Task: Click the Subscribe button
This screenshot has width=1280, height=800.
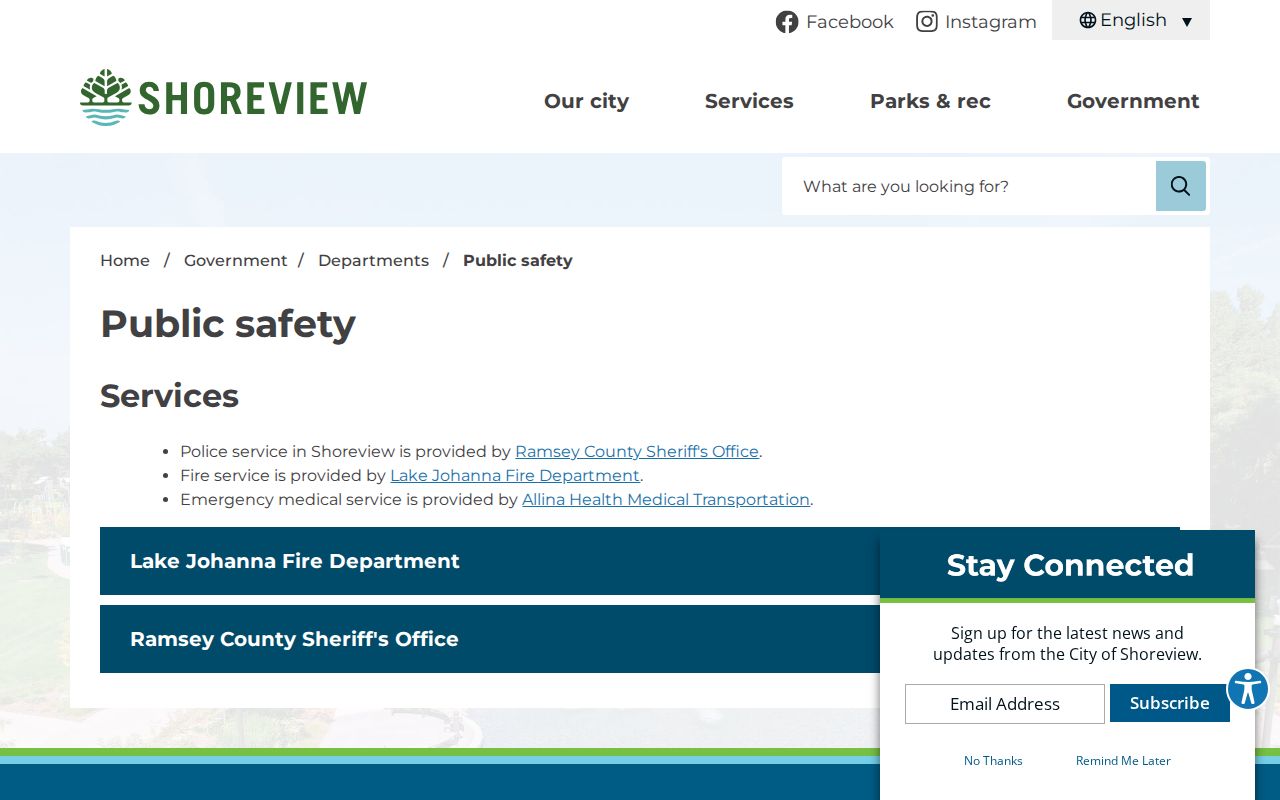Action: pos(1170,703)
